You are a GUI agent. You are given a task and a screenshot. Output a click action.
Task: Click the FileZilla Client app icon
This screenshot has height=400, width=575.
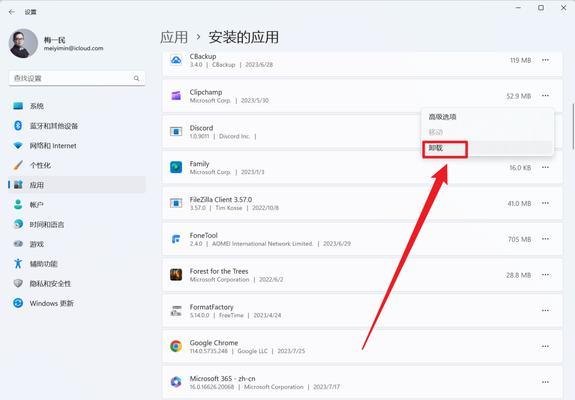click(x=176, y=203)
